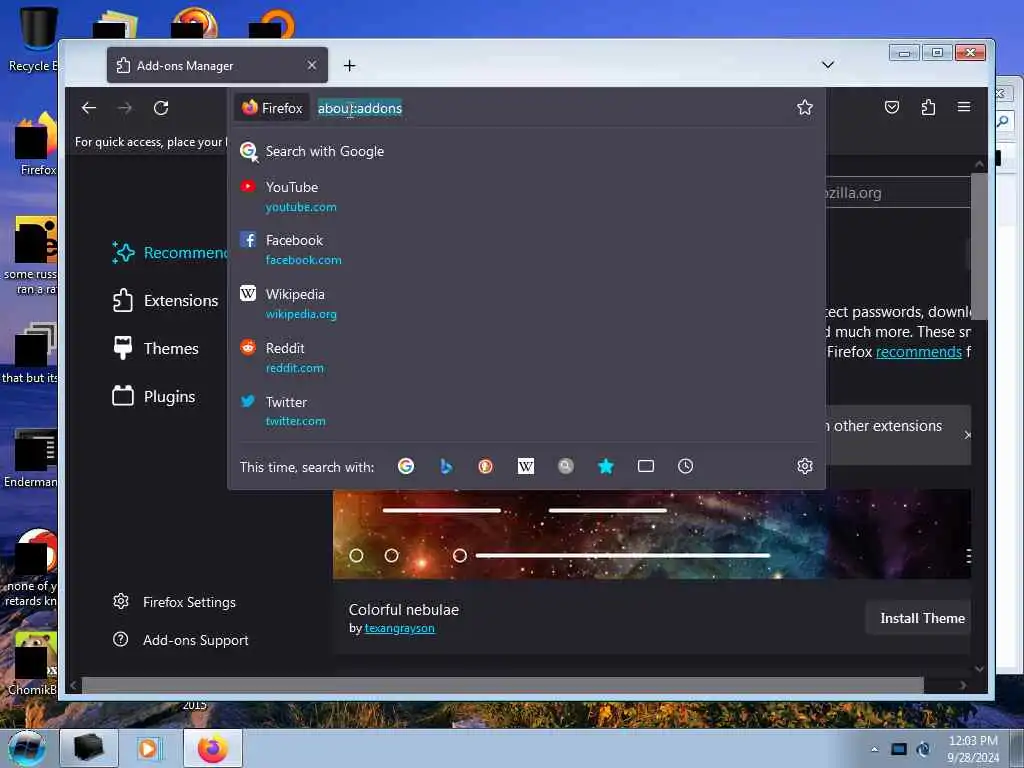Expand the list all tabs chevron

(x=827, y=65)
